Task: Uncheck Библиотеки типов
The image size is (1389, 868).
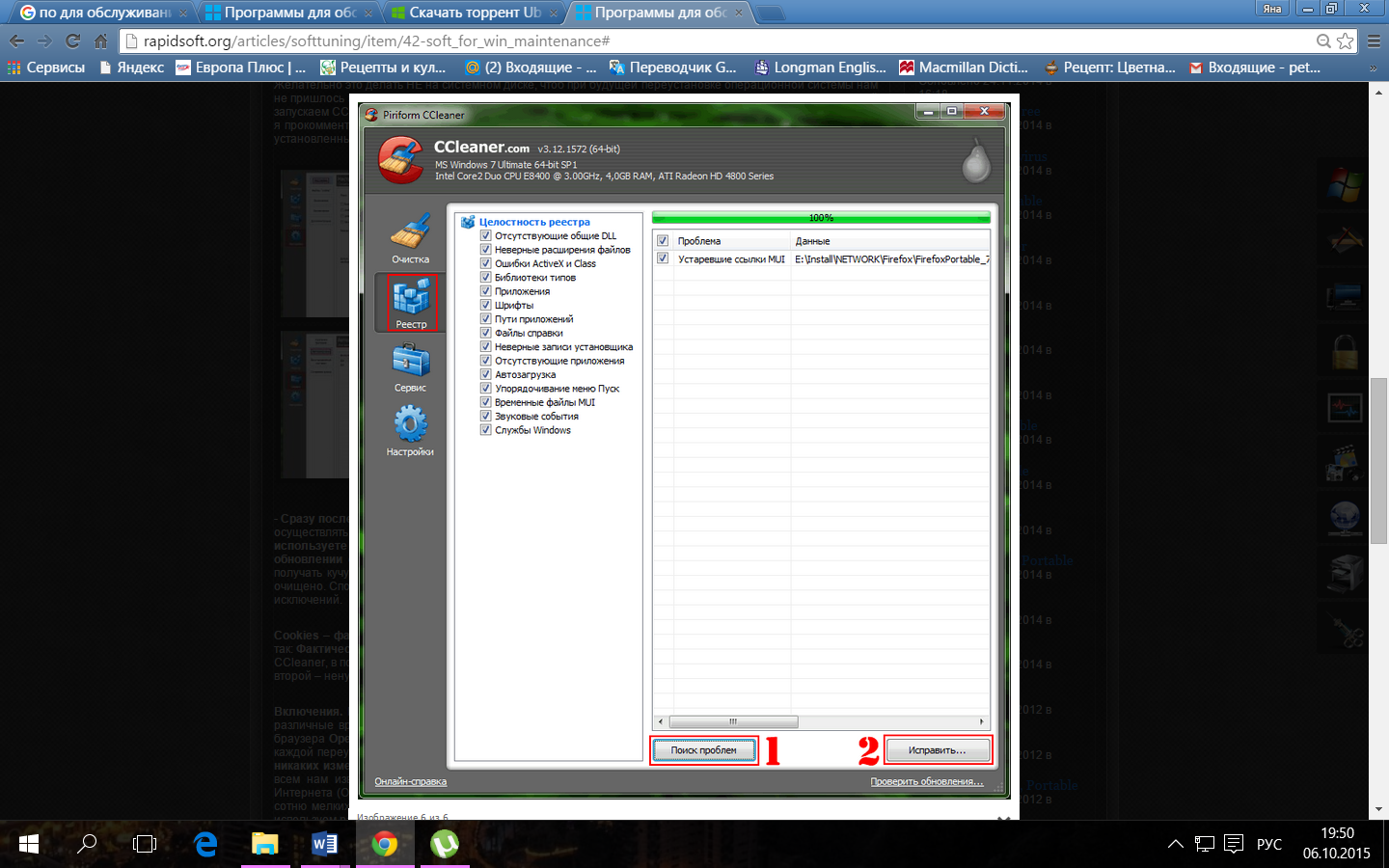Action: (x=486, y=277)
